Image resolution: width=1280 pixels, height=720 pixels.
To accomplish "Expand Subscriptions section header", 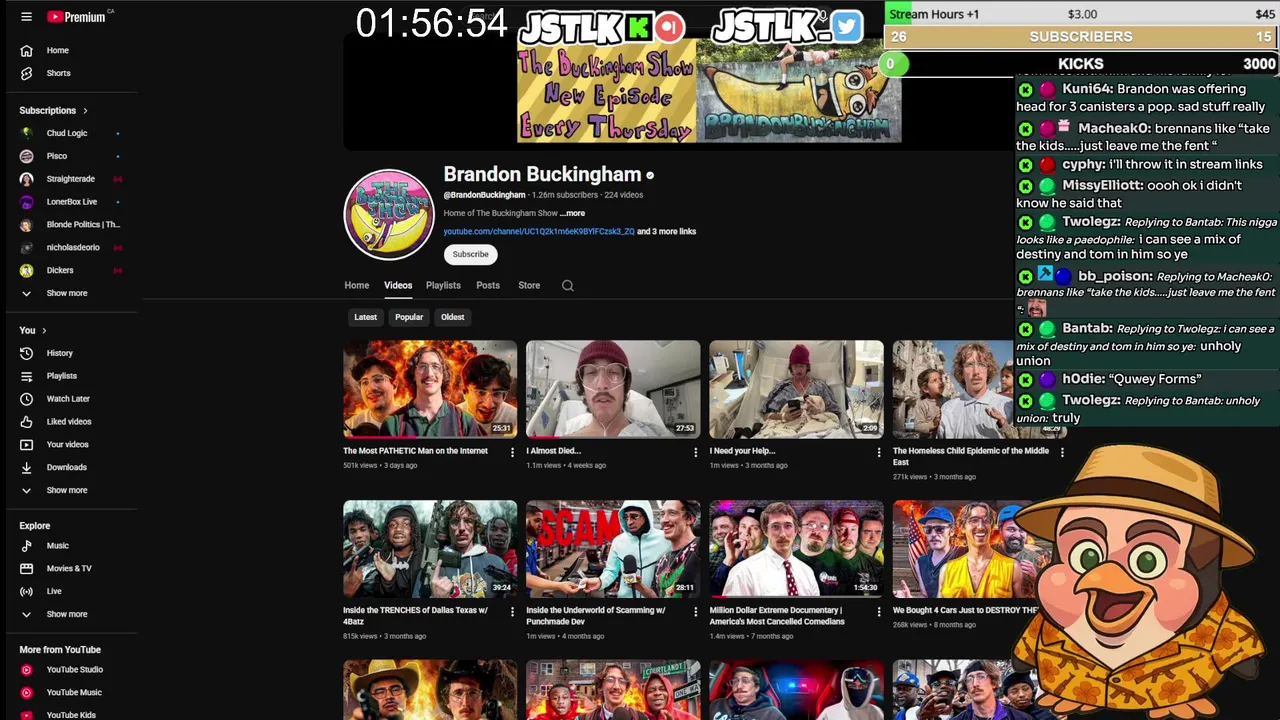I will [54, 110].
